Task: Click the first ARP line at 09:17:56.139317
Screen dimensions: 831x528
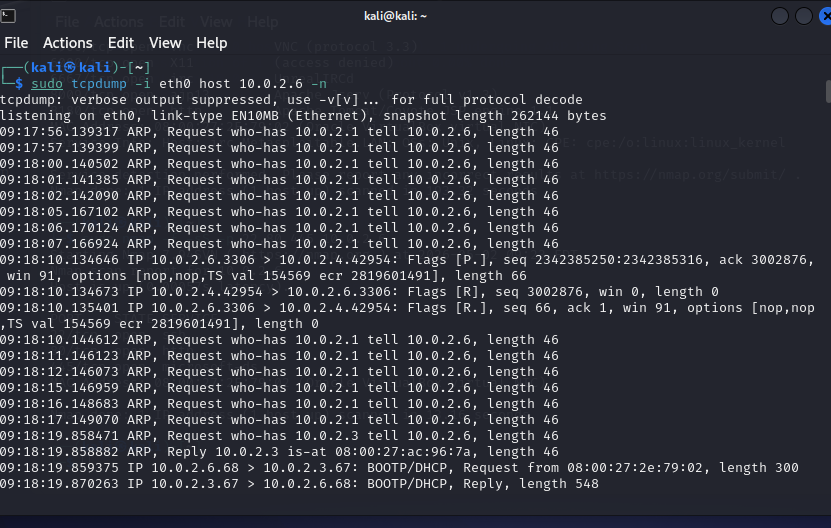Action: coord(279,131)
